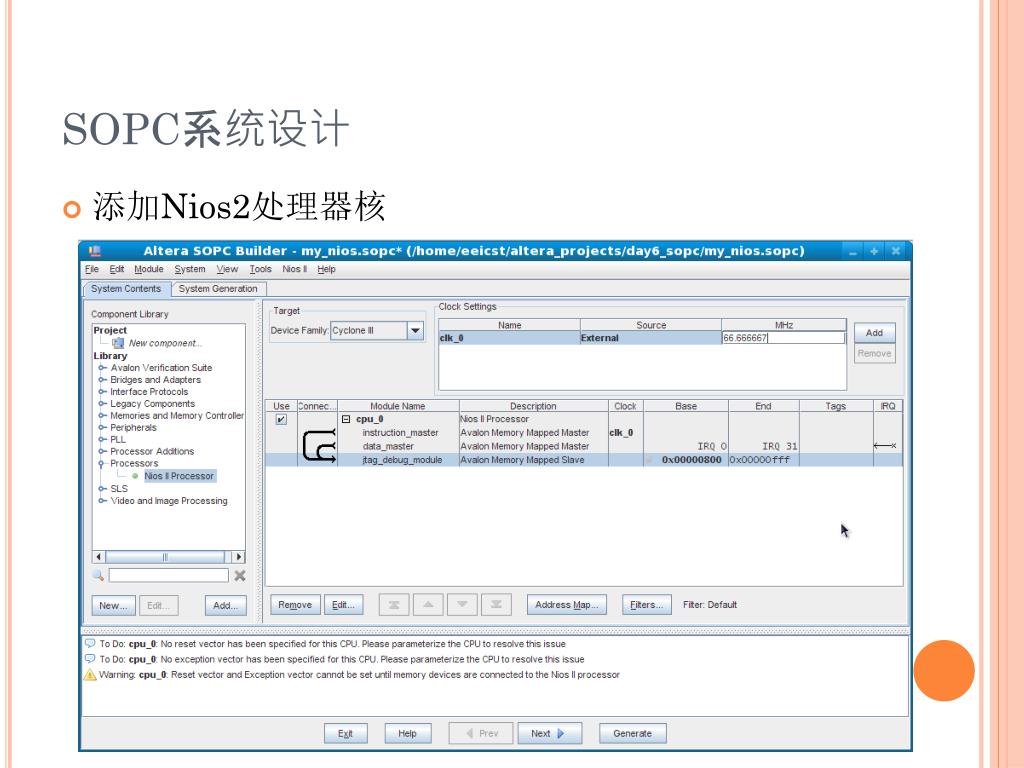The image size is (1024, 768).
Task: Click Remove in Clock Settings
Action: 874,353
